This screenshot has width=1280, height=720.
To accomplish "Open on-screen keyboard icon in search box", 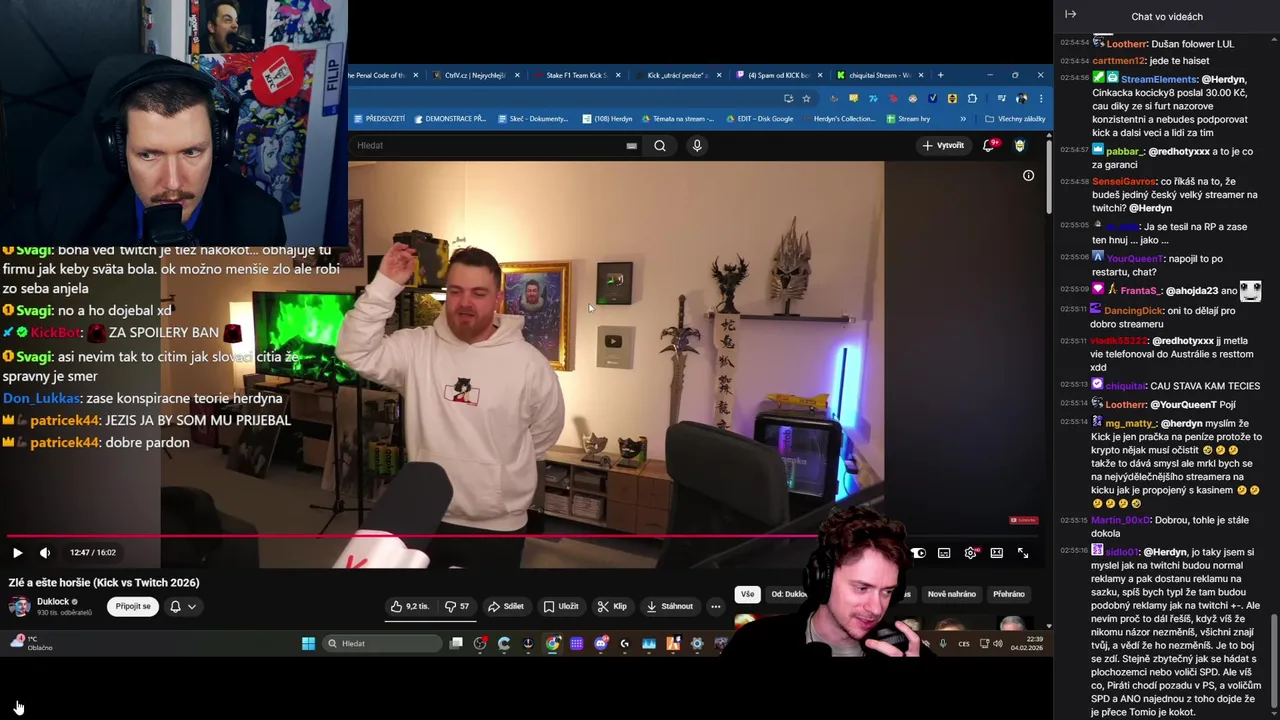I will point(631,146).
